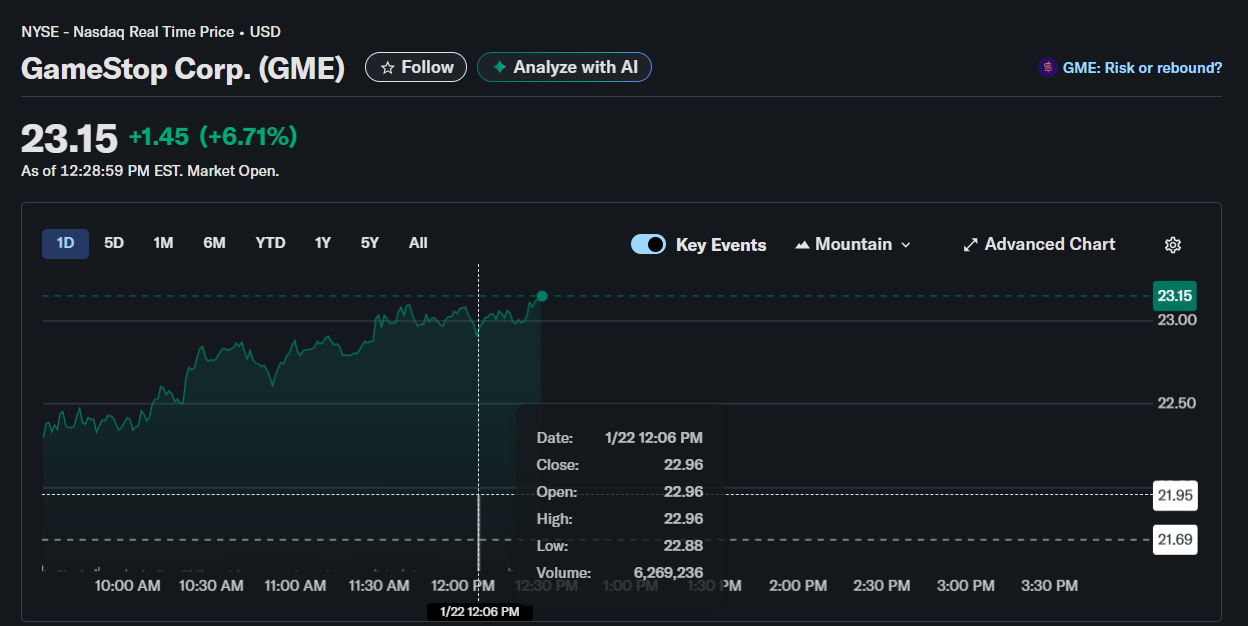Image resolution: width=1248 pixels, height=626 pixels.
Task: Toggle Key Events switch off
Action: [x=648, y=244]
